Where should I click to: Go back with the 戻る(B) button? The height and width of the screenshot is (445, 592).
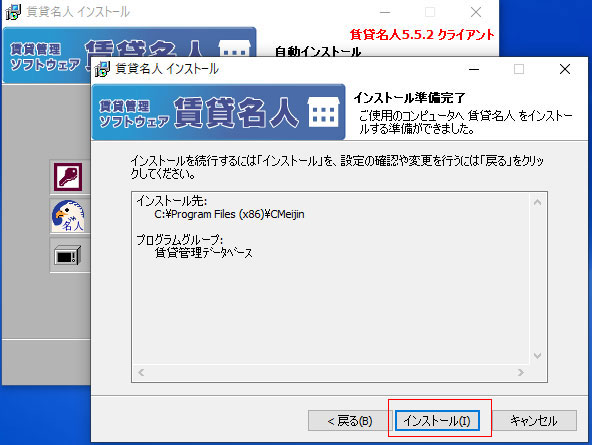click(350, 420)
